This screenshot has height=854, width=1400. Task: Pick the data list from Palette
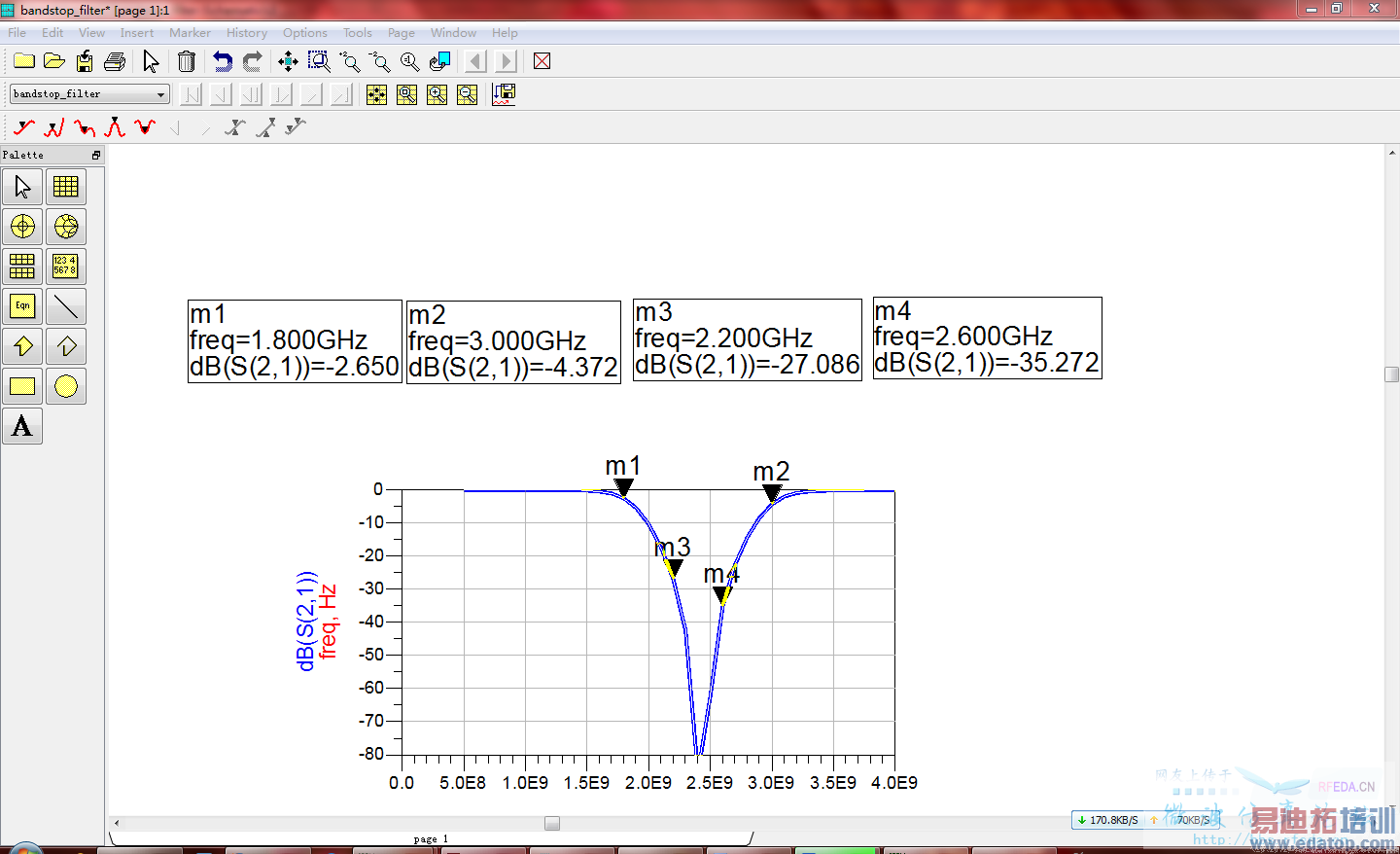[66, 267]
